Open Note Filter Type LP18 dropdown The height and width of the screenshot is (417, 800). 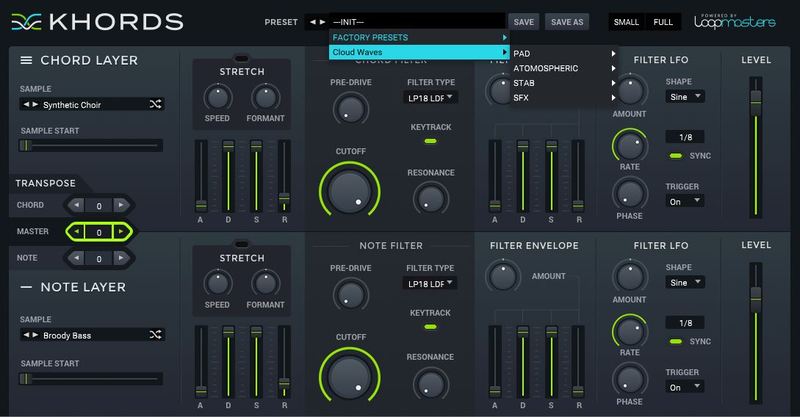[430, 283]
